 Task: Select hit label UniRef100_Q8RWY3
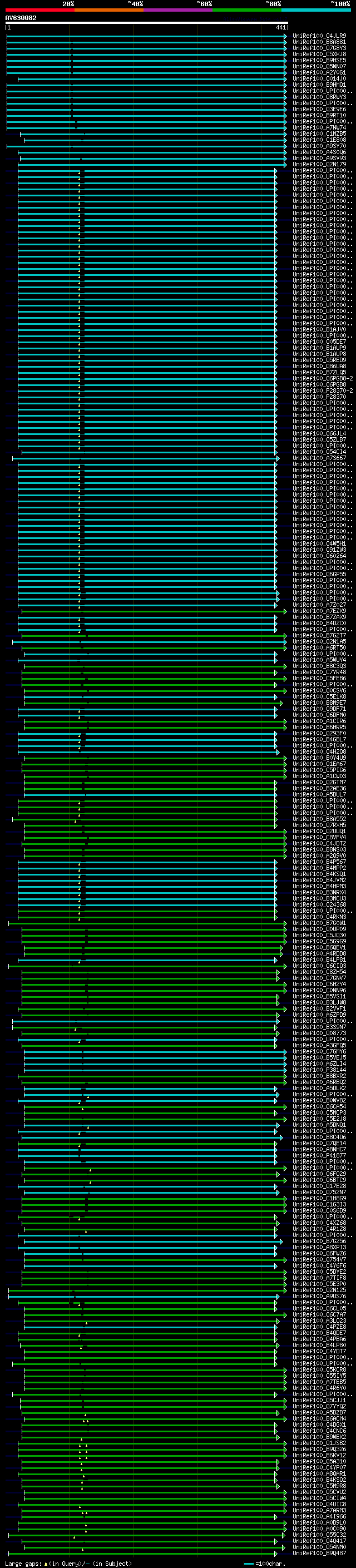[319, 97]
